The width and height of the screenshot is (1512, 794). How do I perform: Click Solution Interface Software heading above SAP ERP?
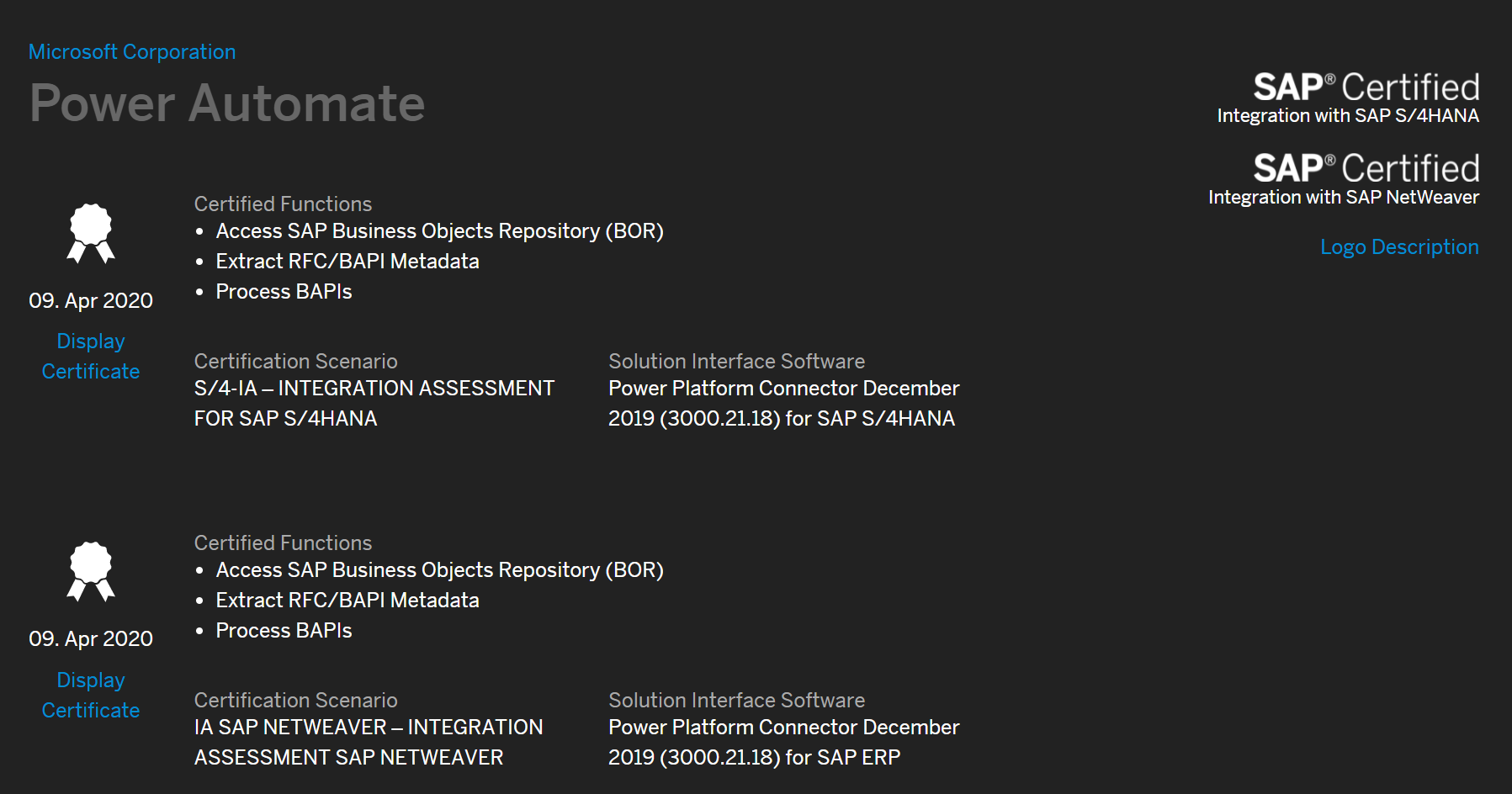[736, 701]
